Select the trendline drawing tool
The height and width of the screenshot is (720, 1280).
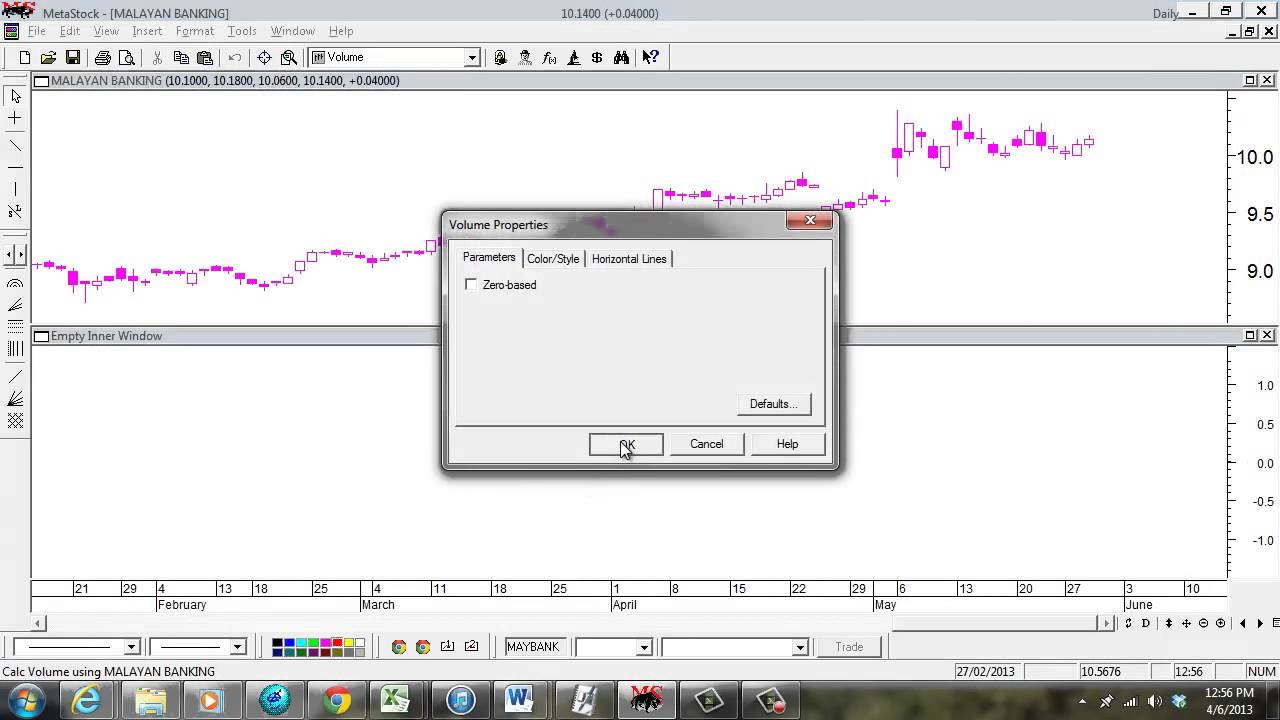[15, 145]
